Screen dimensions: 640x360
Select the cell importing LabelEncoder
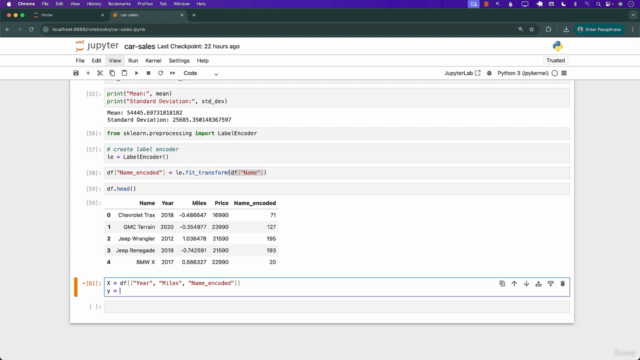click(x=337, y=133)
